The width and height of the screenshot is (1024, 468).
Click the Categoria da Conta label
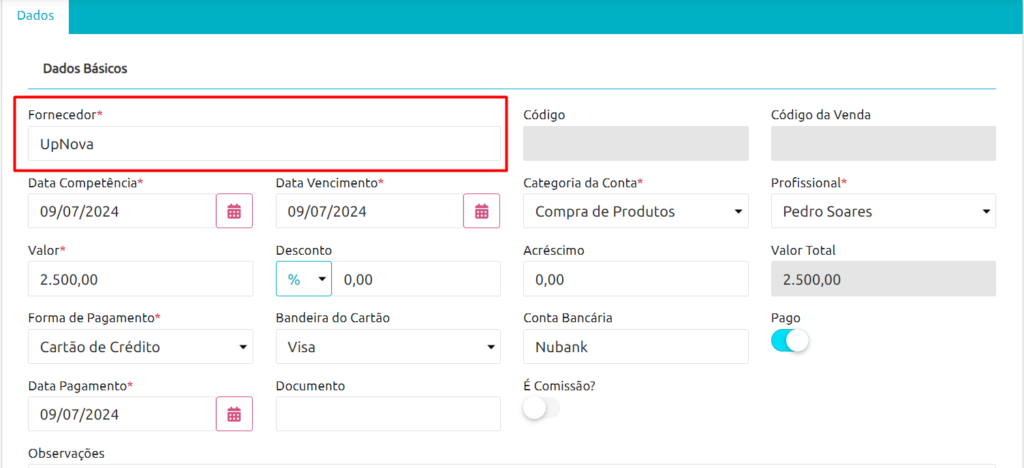(583, 183)
